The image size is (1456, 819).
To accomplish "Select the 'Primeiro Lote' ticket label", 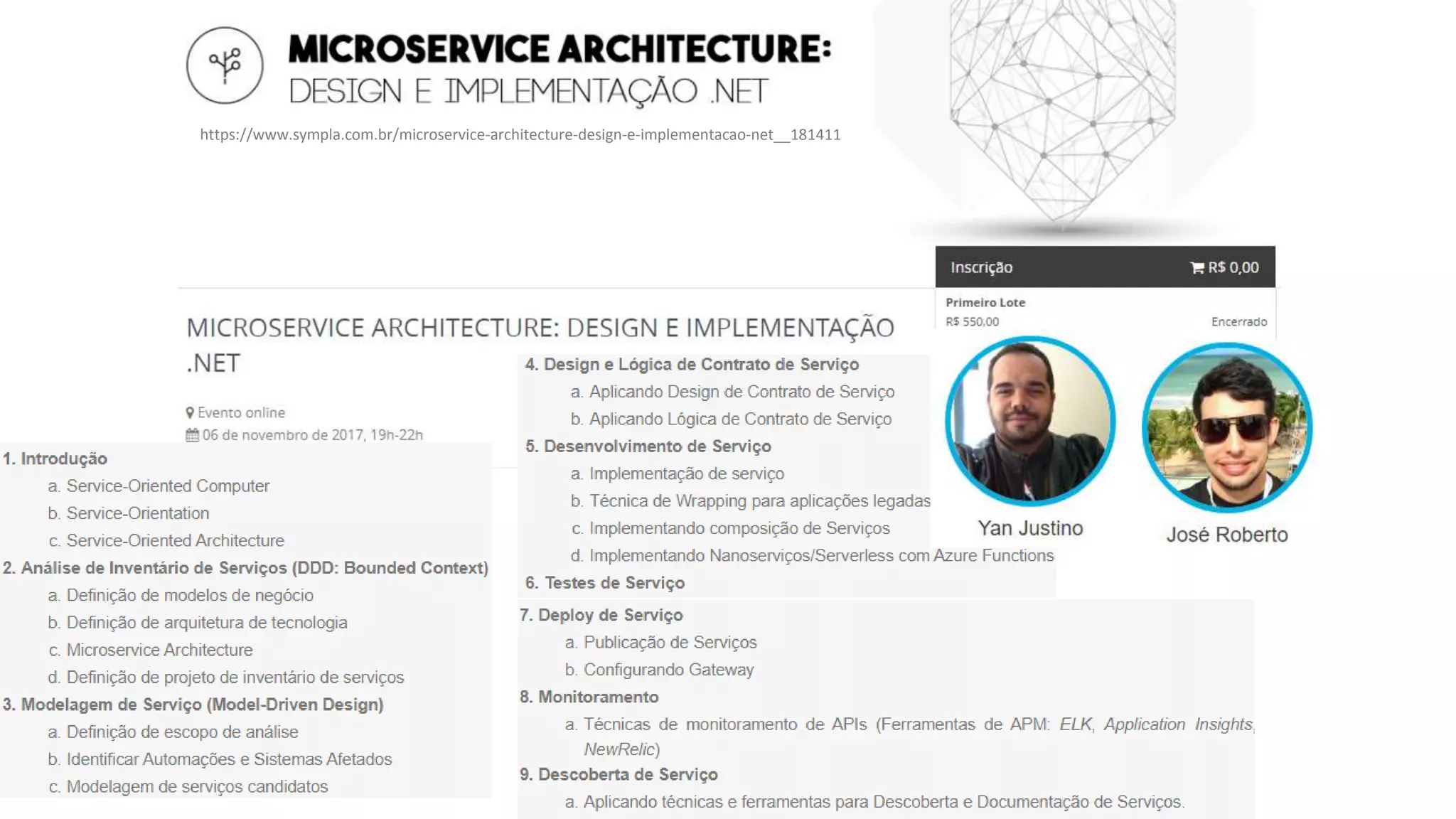I will (x=985, y=302).
